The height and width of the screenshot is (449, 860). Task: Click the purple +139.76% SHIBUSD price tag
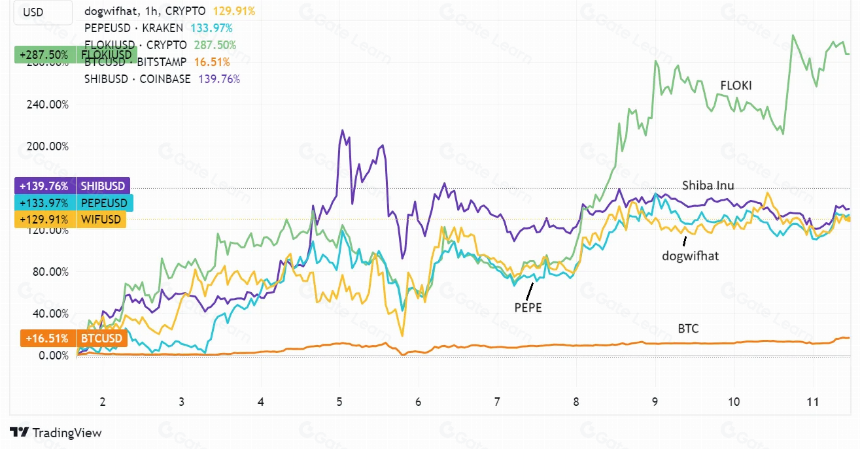[72, 186]
